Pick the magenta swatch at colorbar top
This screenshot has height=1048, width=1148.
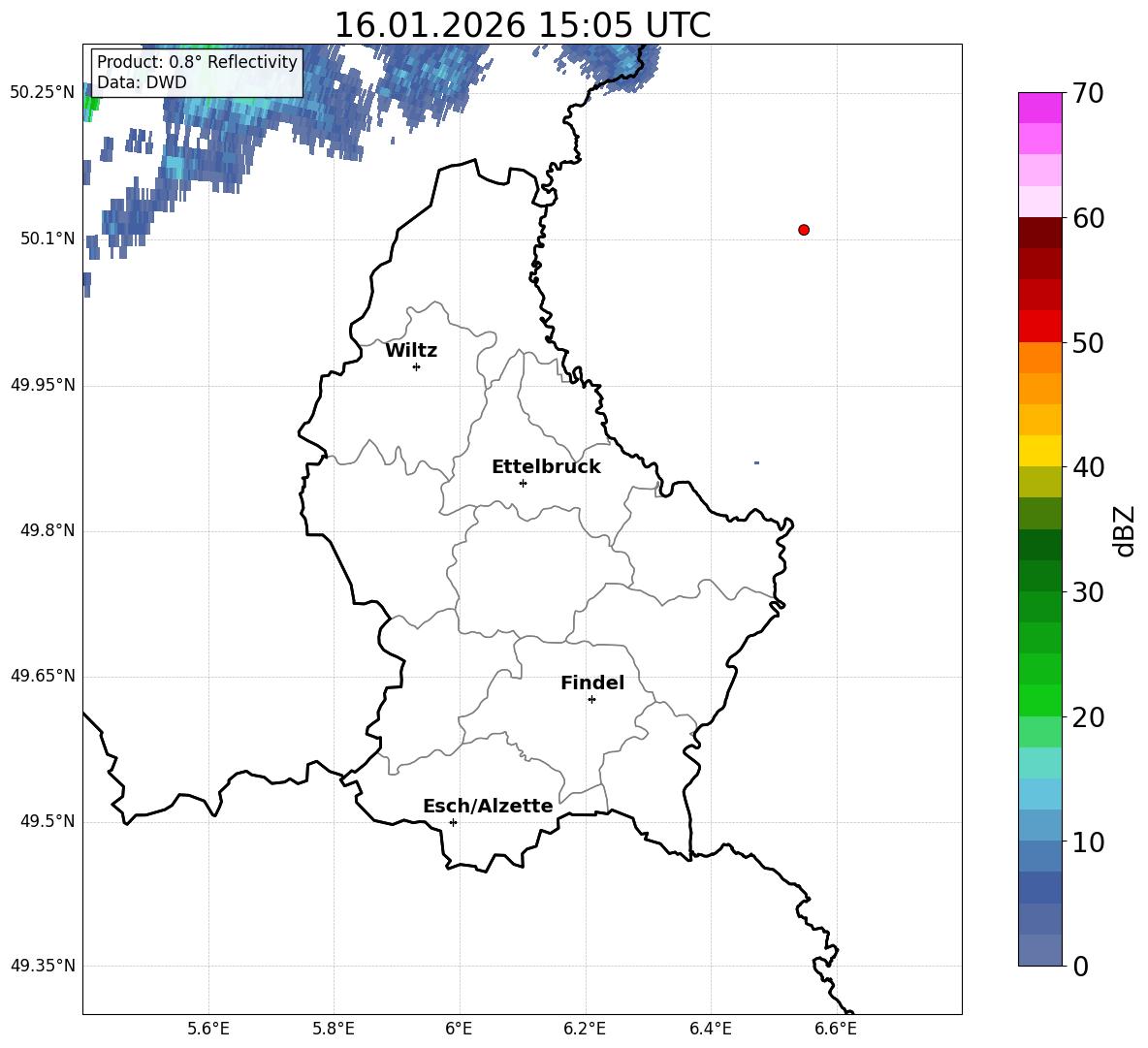[x=1040, y=108]
